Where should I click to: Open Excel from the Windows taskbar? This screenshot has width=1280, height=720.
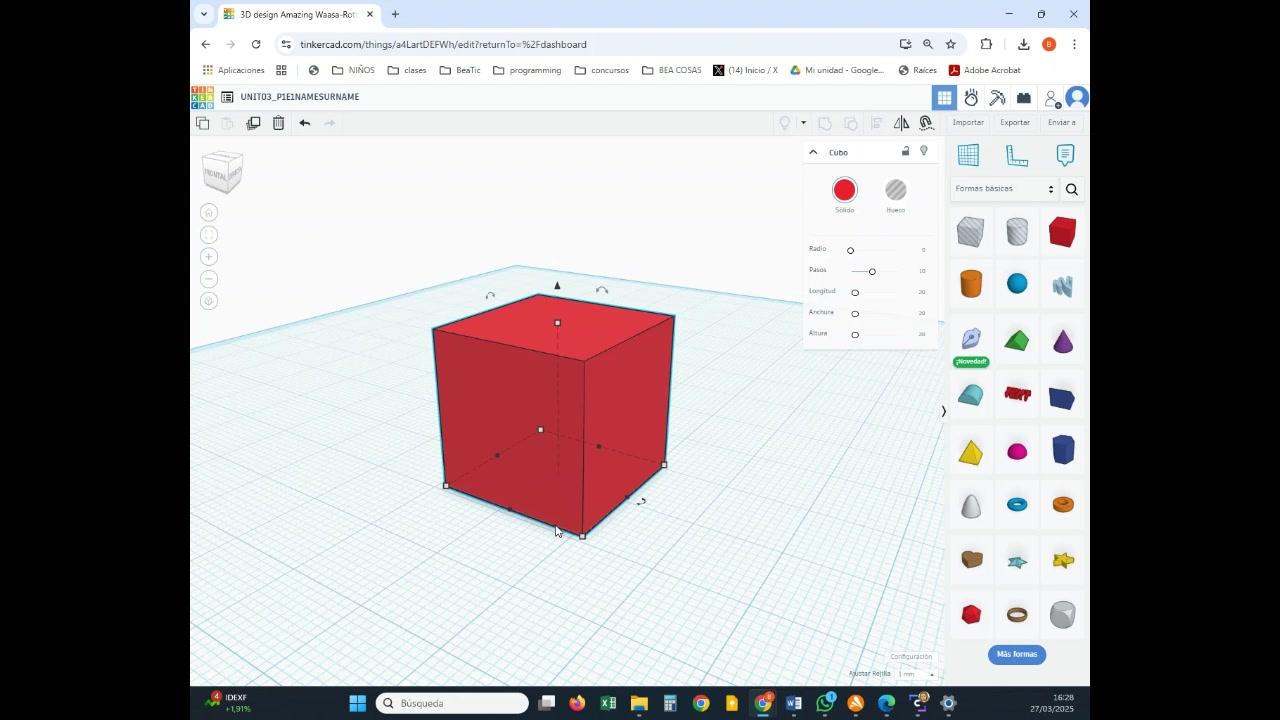point(608,704)
